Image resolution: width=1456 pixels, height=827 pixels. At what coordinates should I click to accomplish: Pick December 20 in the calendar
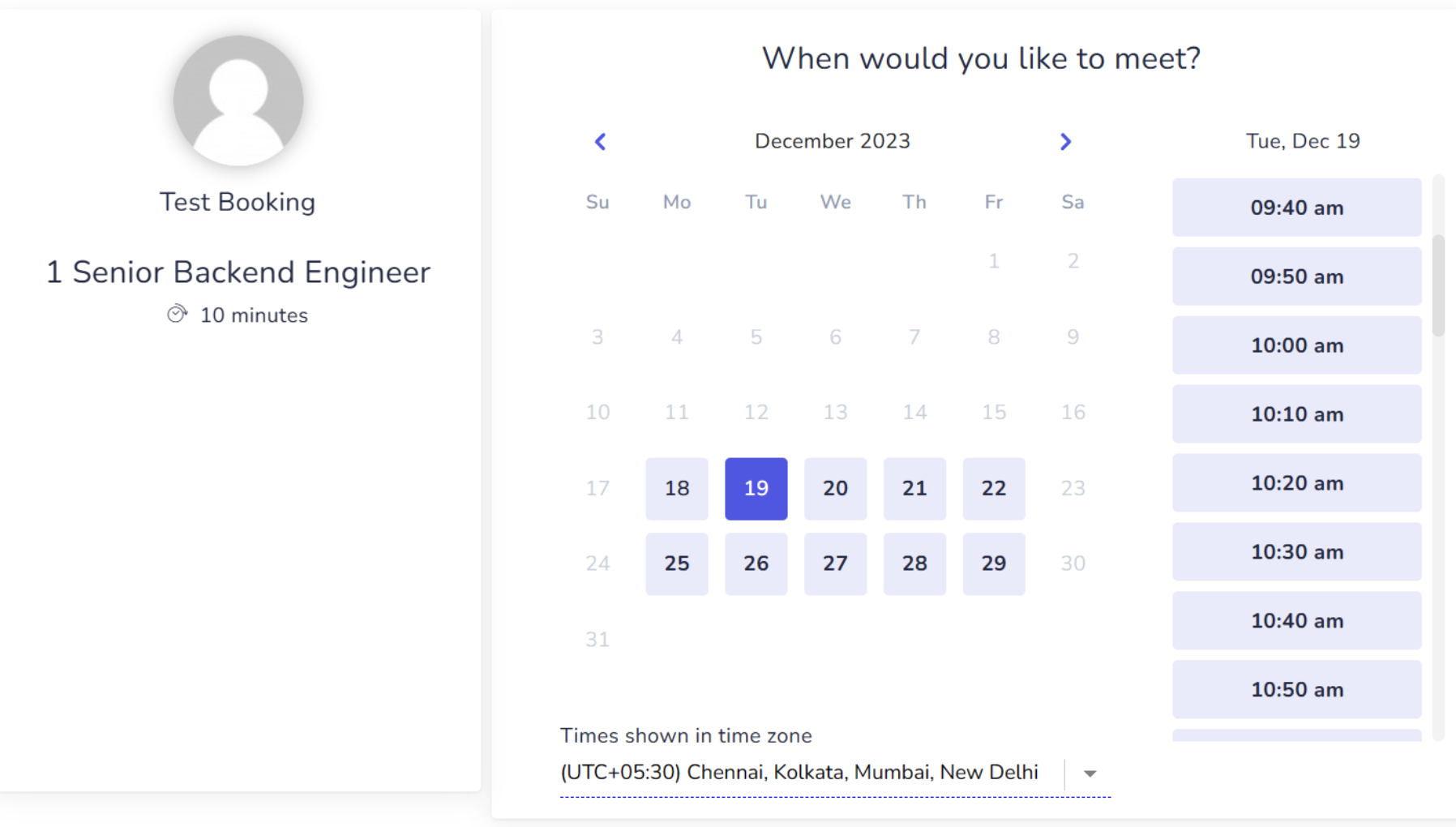point(835,488)
